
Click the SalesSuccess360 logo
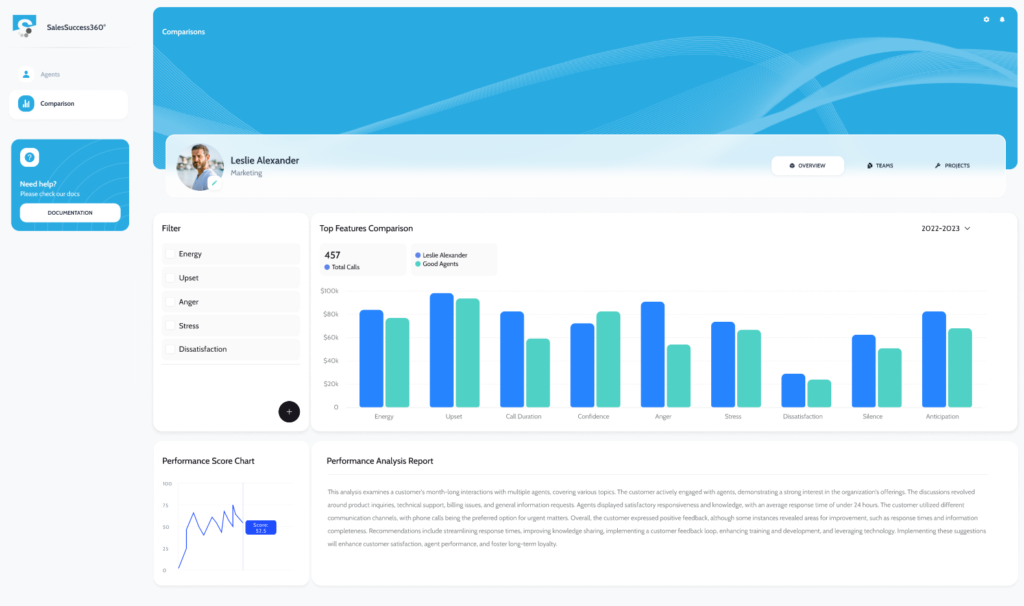25,26
